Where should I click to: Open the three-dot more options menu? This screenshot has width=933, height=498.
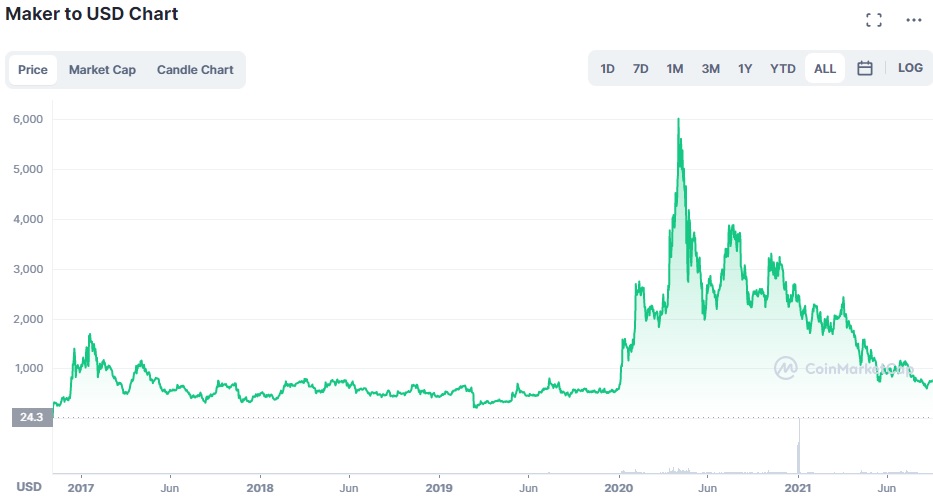coord(913,20)
